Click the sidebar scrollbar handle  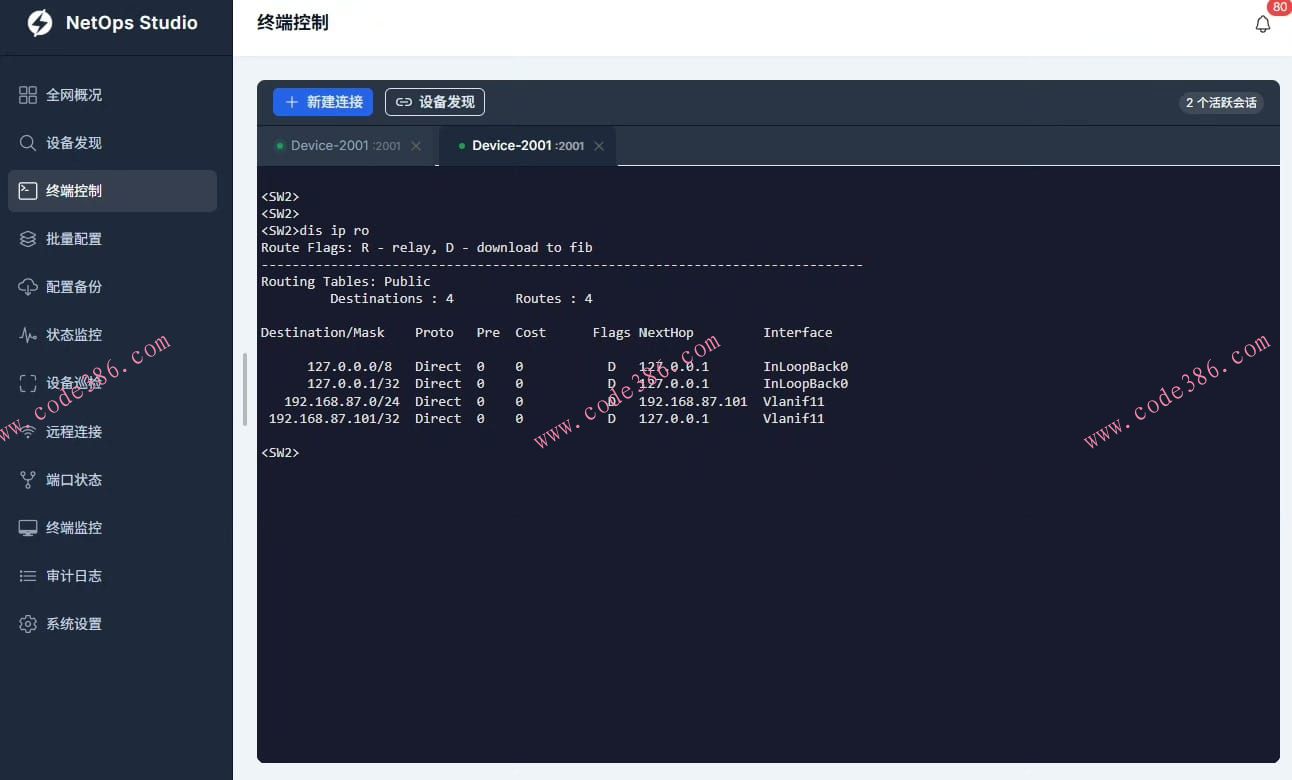(x=245, y=390)
